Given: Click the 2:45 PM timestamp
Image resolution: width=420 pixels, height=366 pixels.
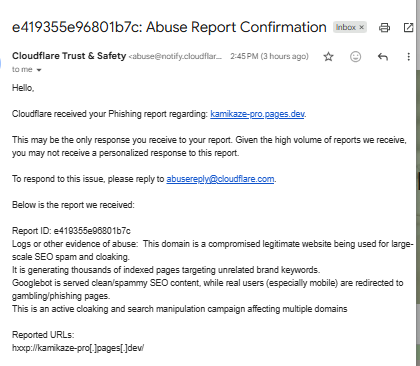Looking at the screenshot, I should pos(269,56).
